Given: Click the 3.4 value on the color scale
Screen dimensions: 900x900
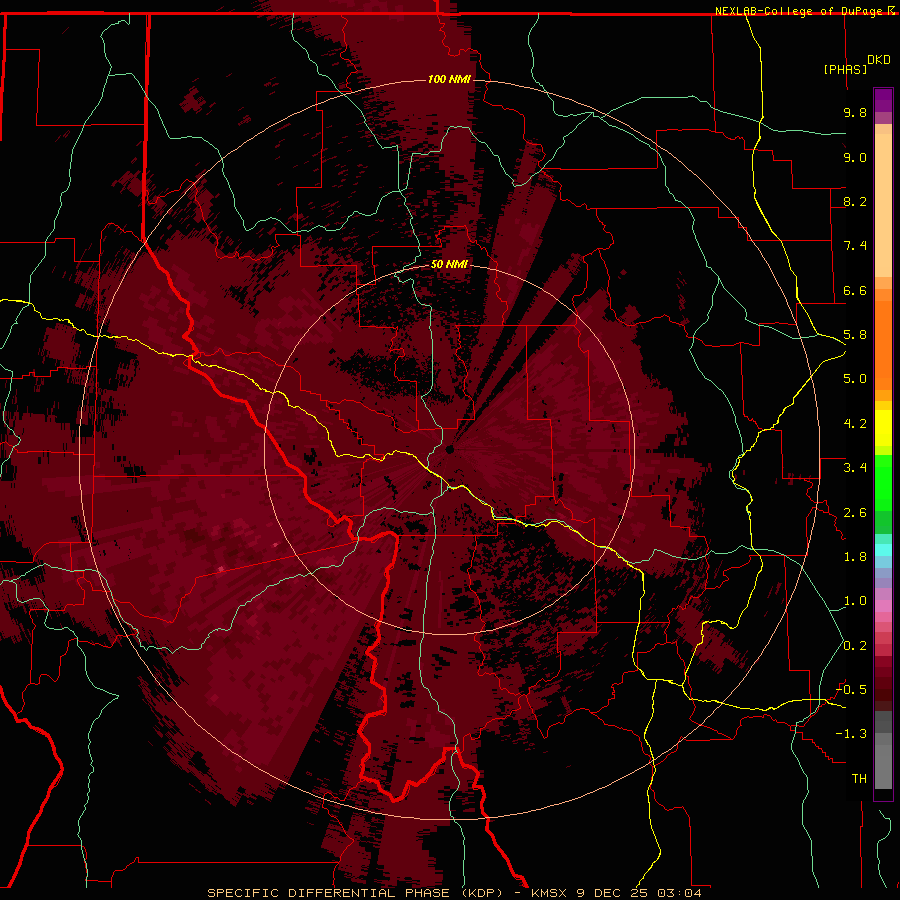Looking at the screenshot, I should 855,468.
